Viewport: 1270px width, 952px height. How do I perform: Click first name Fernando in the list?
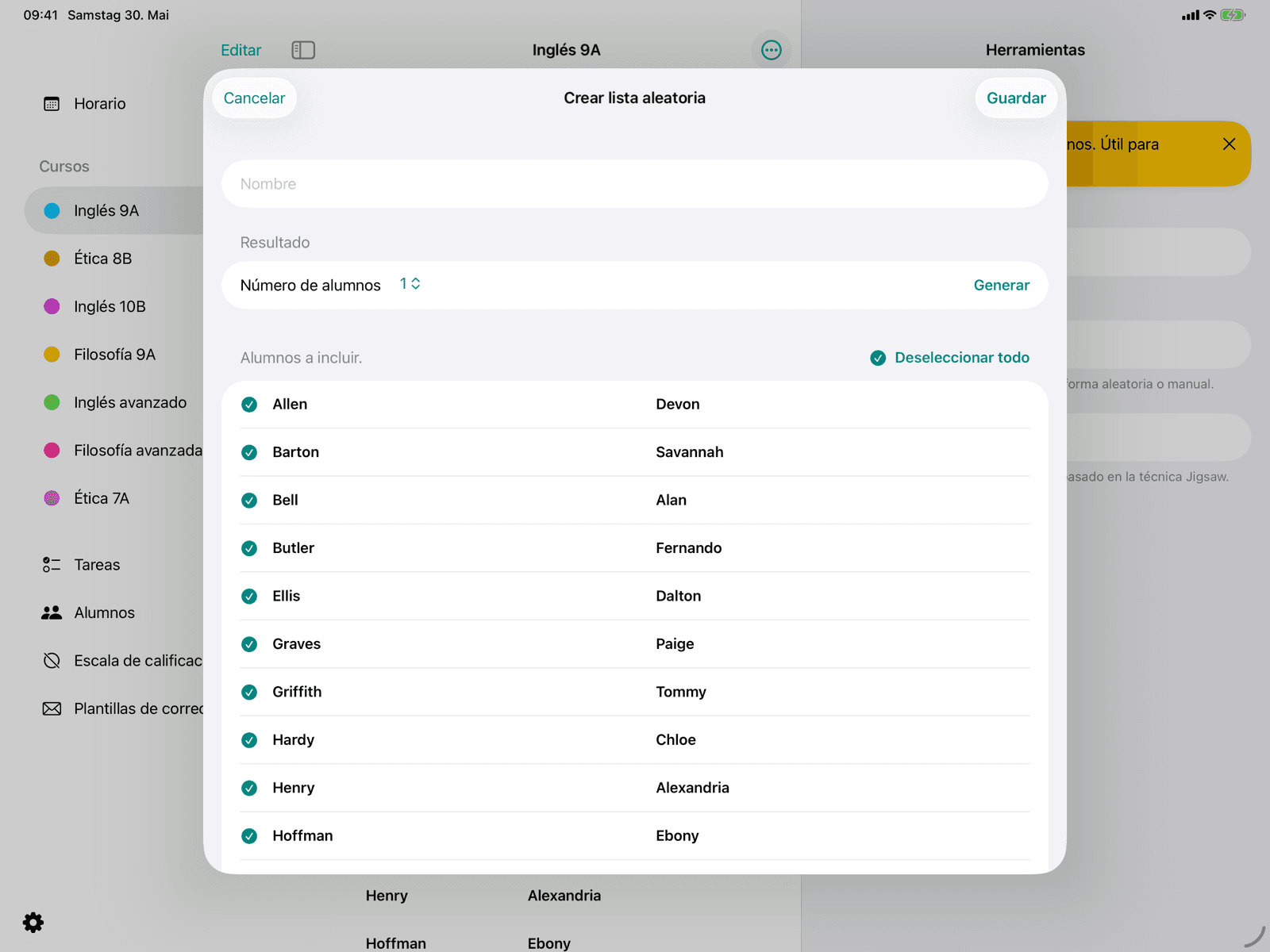(x=688, y=548)
